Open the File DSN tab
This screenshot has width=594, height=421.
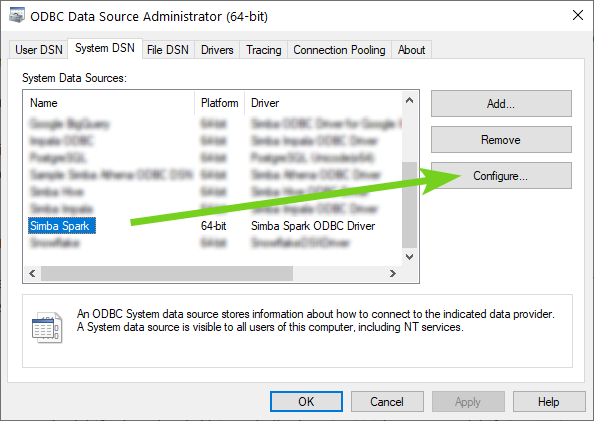[x=168, y=50]
